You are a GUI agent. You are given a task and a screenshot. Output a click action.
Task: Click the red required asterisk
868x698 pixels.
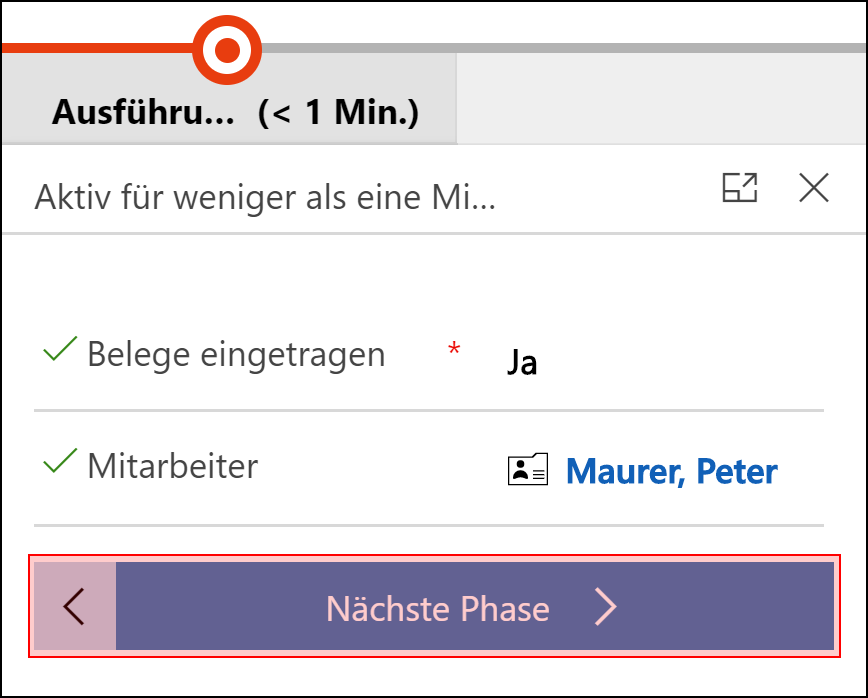454,349
